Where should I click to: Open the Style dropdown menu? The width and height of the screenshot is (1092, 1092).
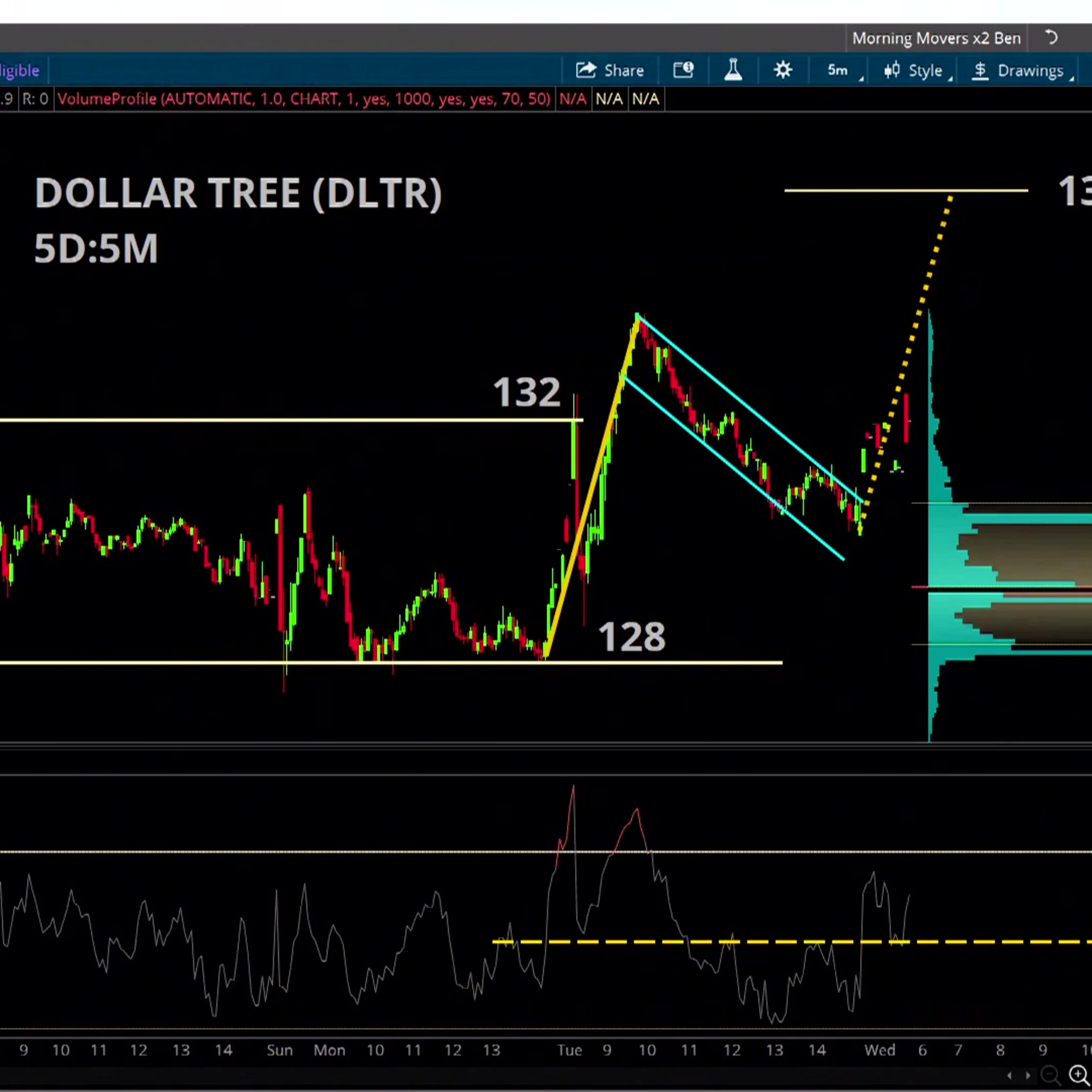coord(918,71)
